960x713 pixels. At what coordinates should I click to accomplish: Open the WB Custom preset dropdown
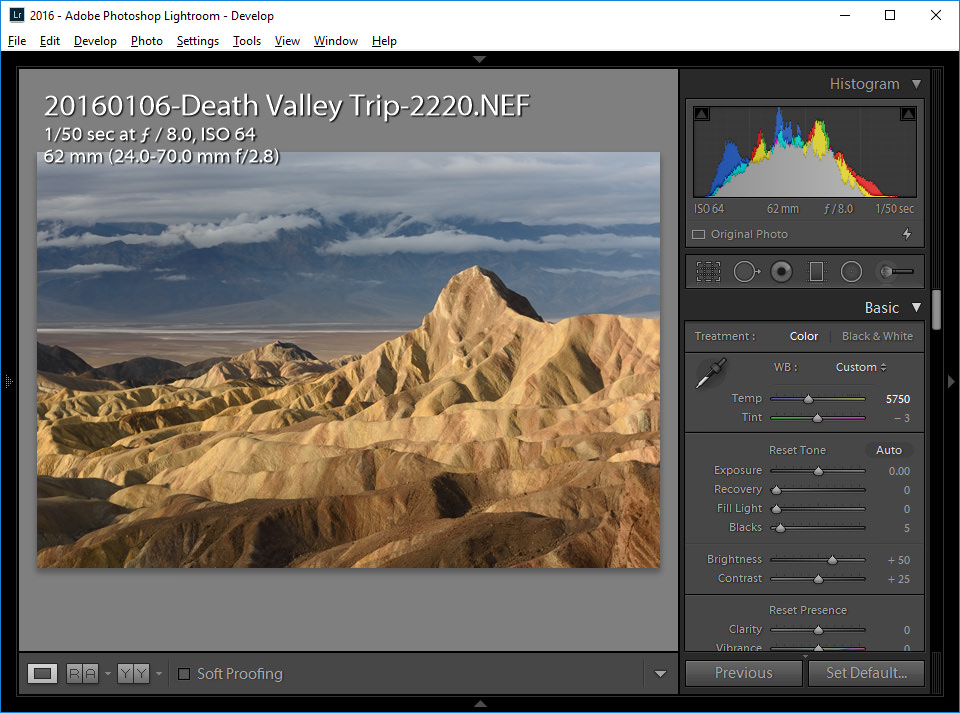[x=861, y=367]
